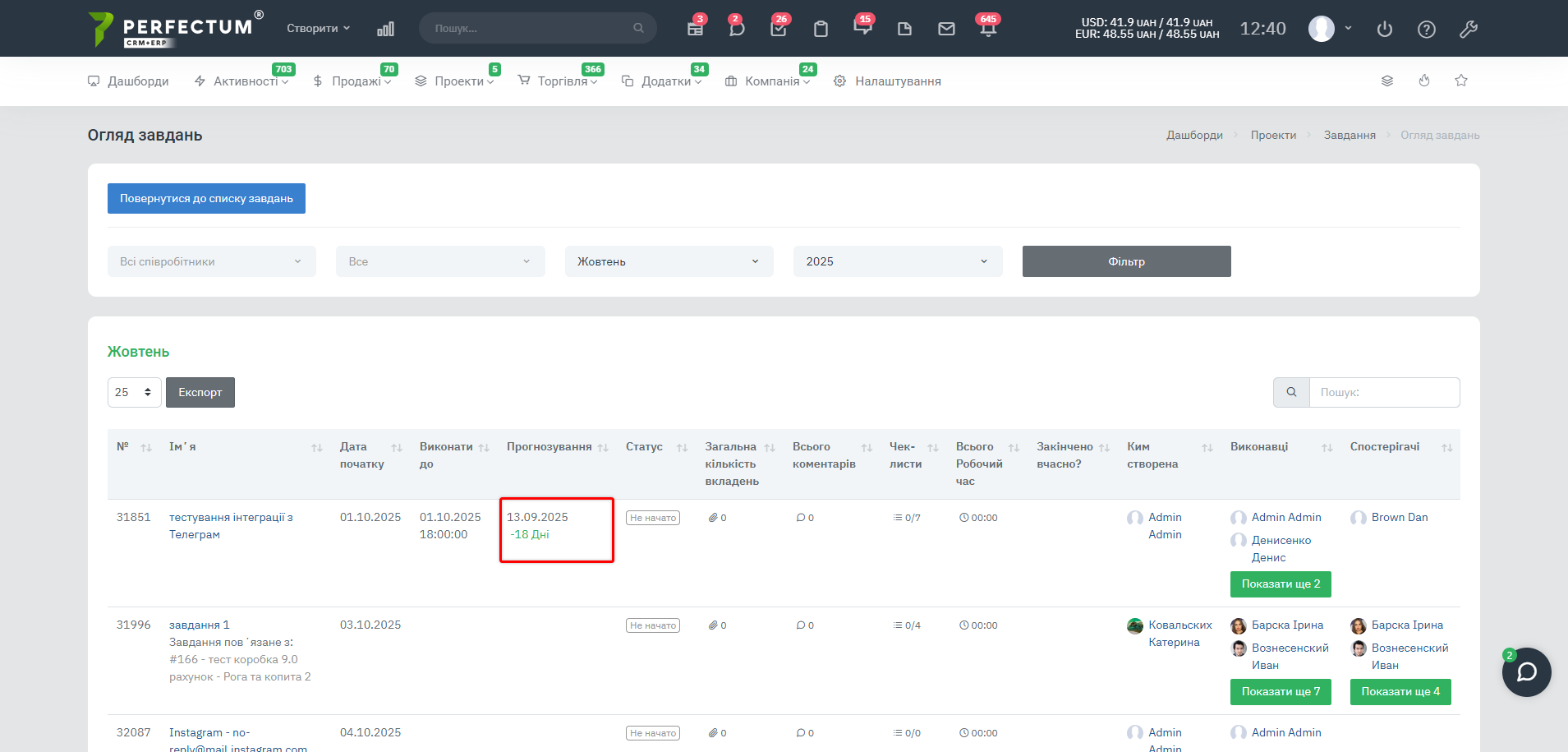Screen dimensions: 1568x752
Task: Open the mail envelope icon in header
Action: (946, 29)
